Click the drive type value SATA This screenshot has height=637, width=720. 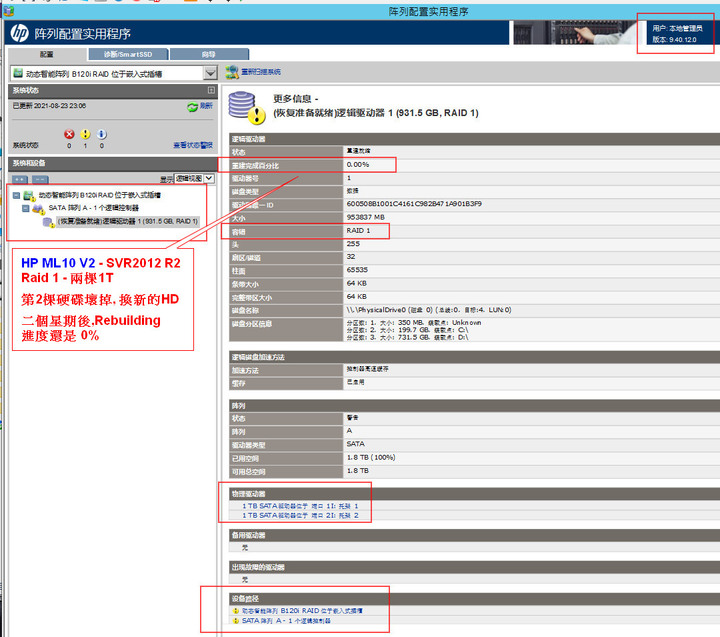(x=355, y=444)
